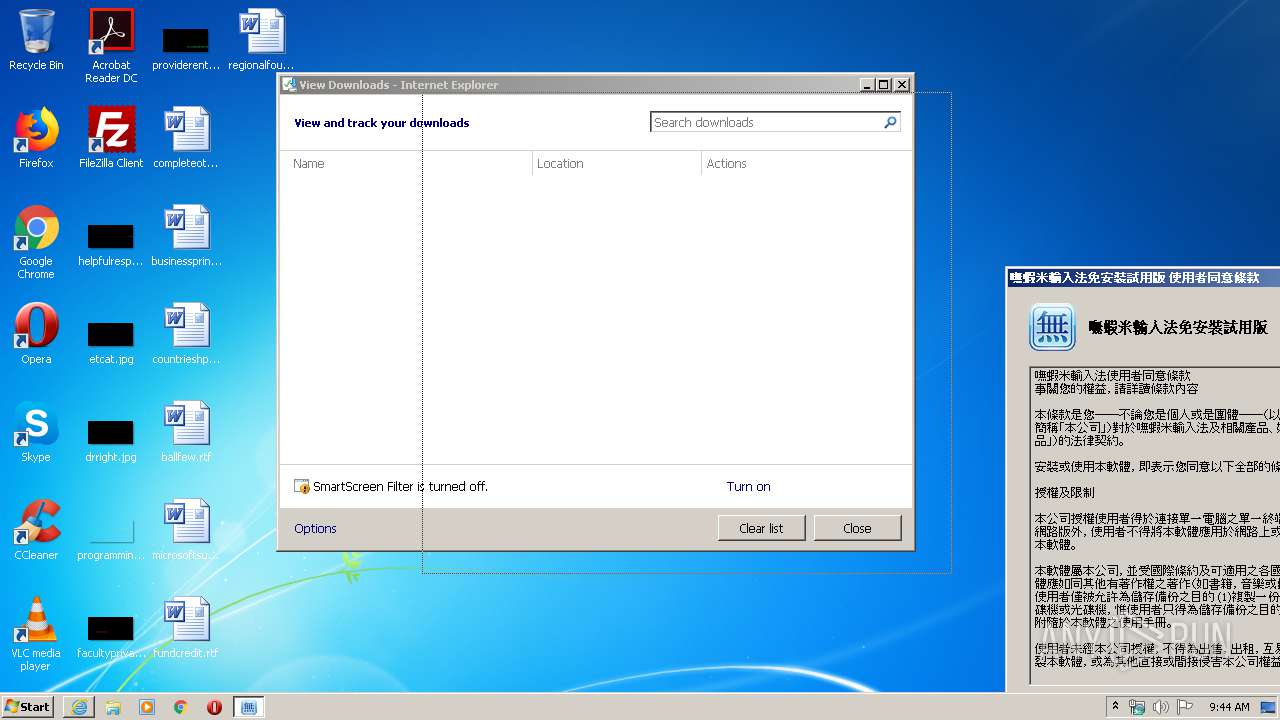The height and width of the screenshot is (720, 1280).
Task: Sort downloads by the Location column
Action: pyautogui.click(x=617, y=164)
